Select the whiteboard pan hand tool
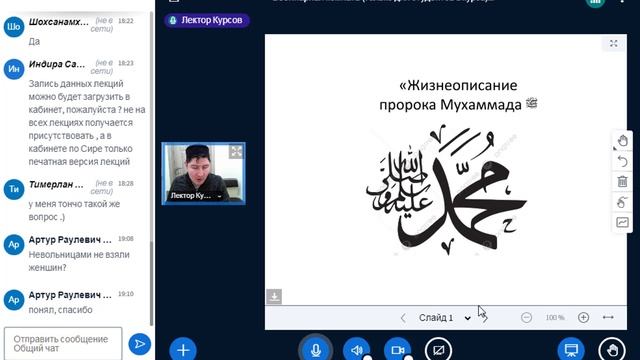 click(x=622, y=141)
